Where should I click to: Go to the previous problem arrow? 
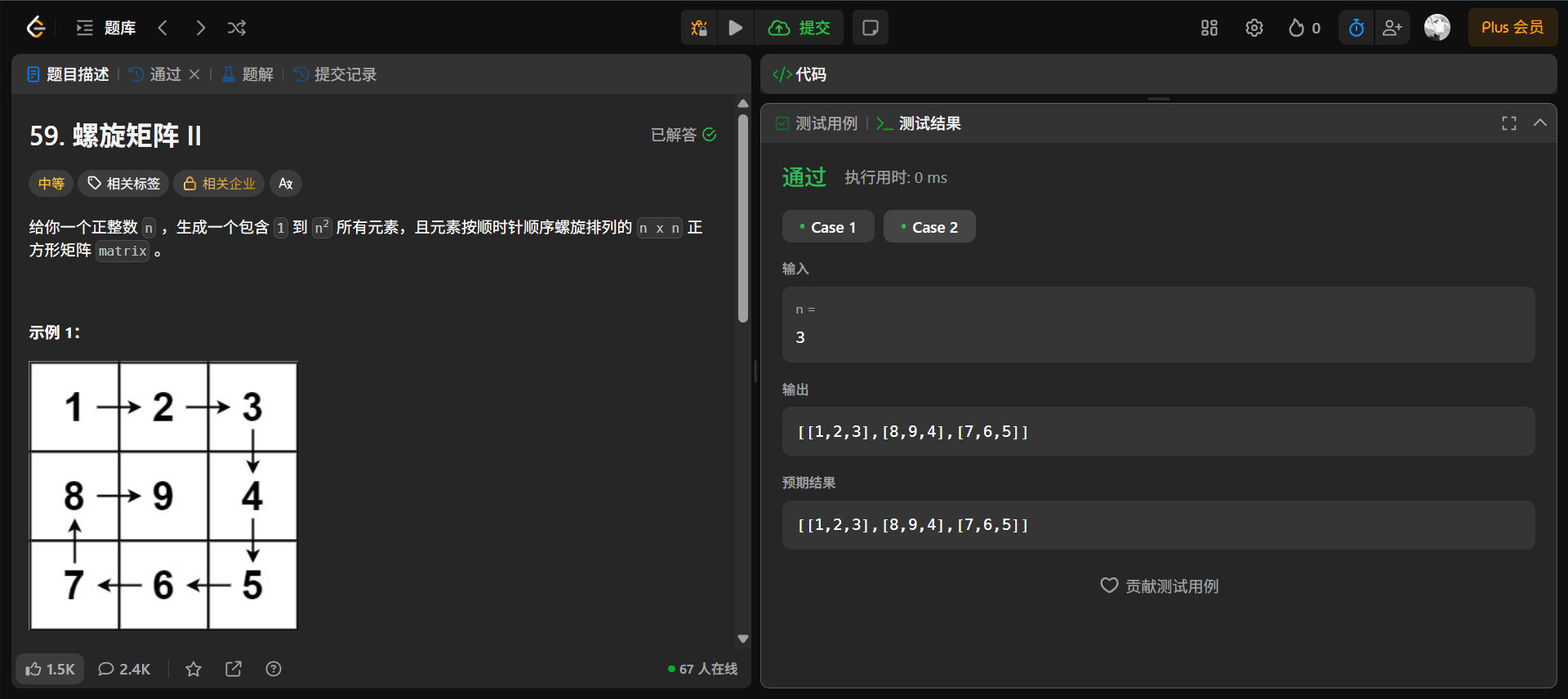[163, 28]
